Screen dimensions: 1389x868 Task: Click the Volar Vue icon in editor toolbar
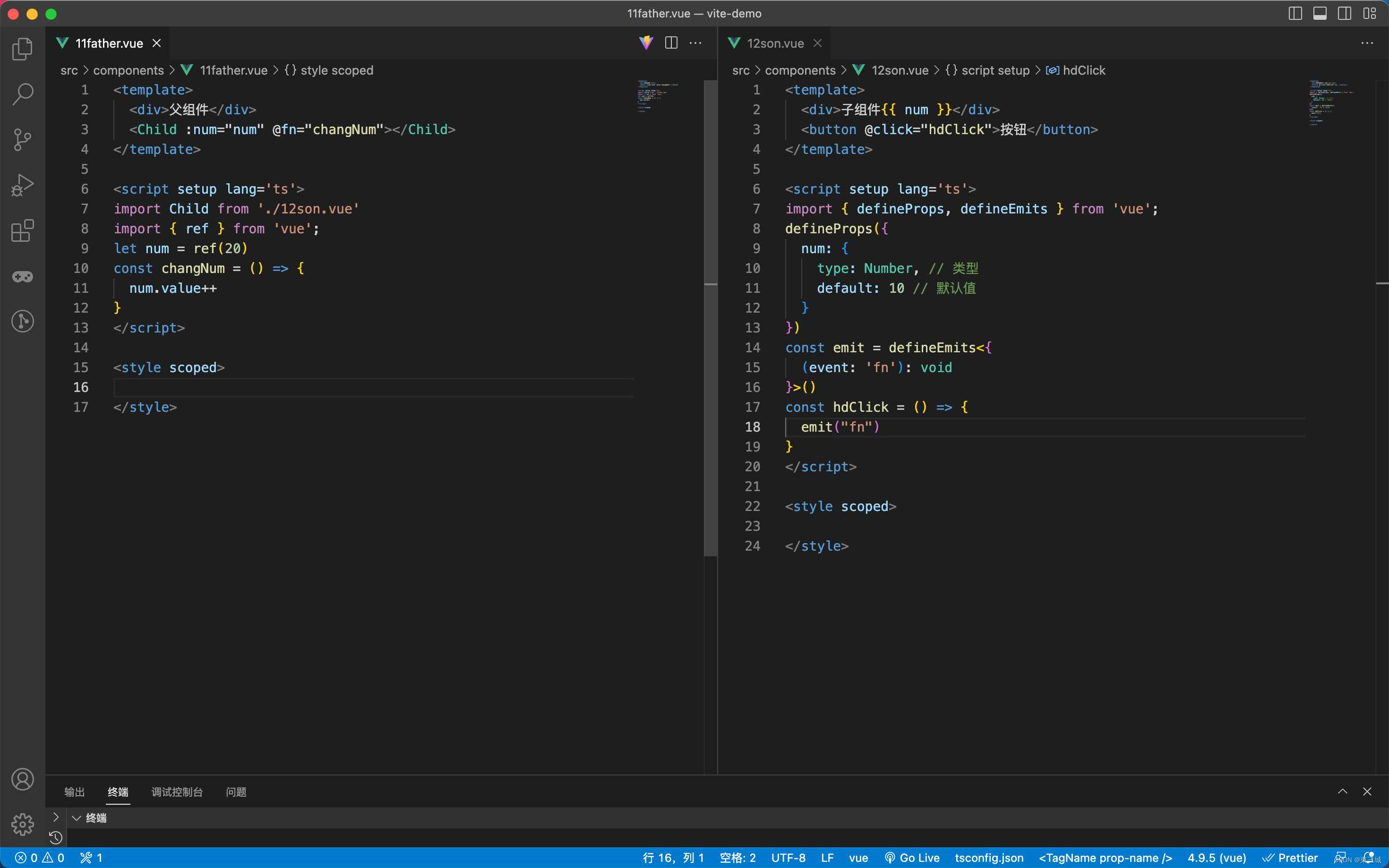(x=646, y=43)
